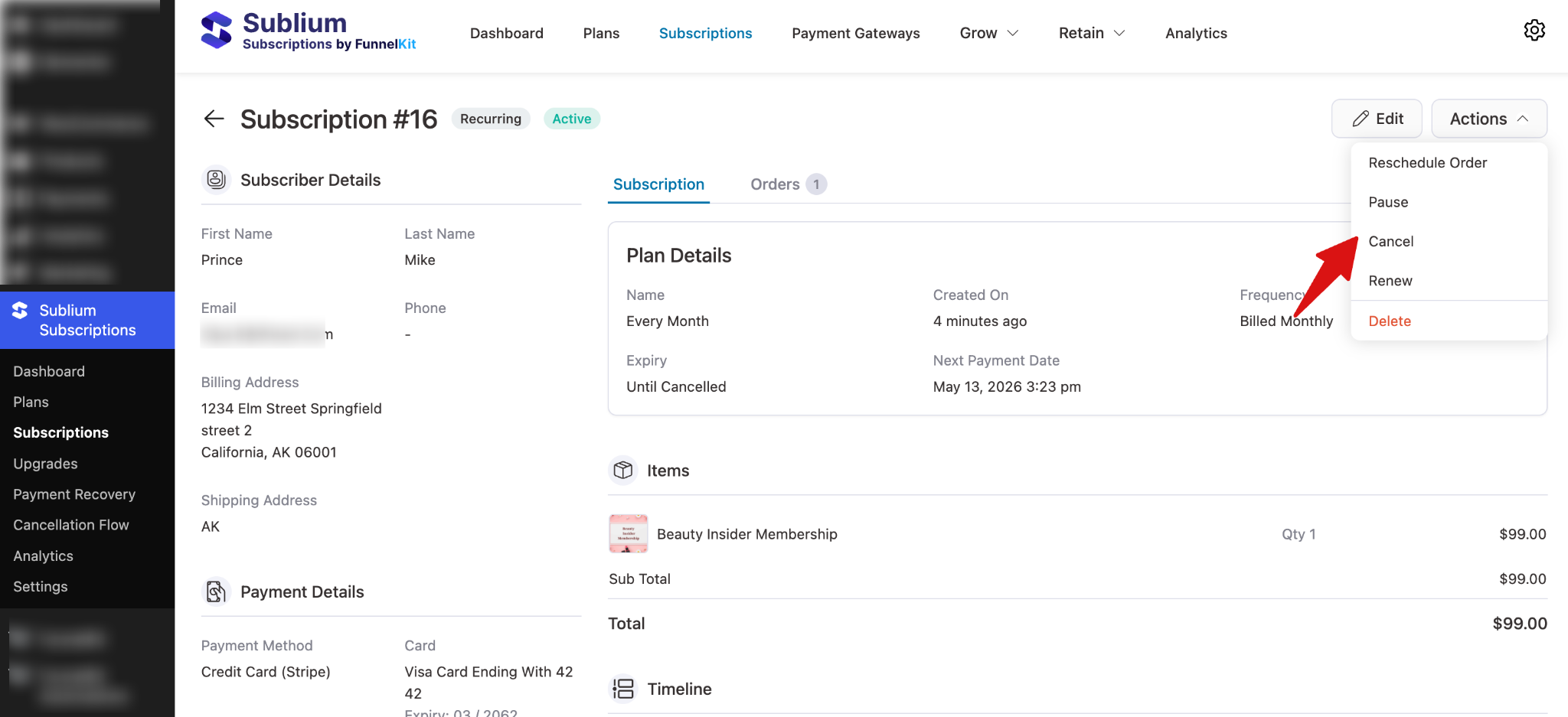Choose Pause from the Actions menu
The image size is (1568, 717).
[1387, 202]
